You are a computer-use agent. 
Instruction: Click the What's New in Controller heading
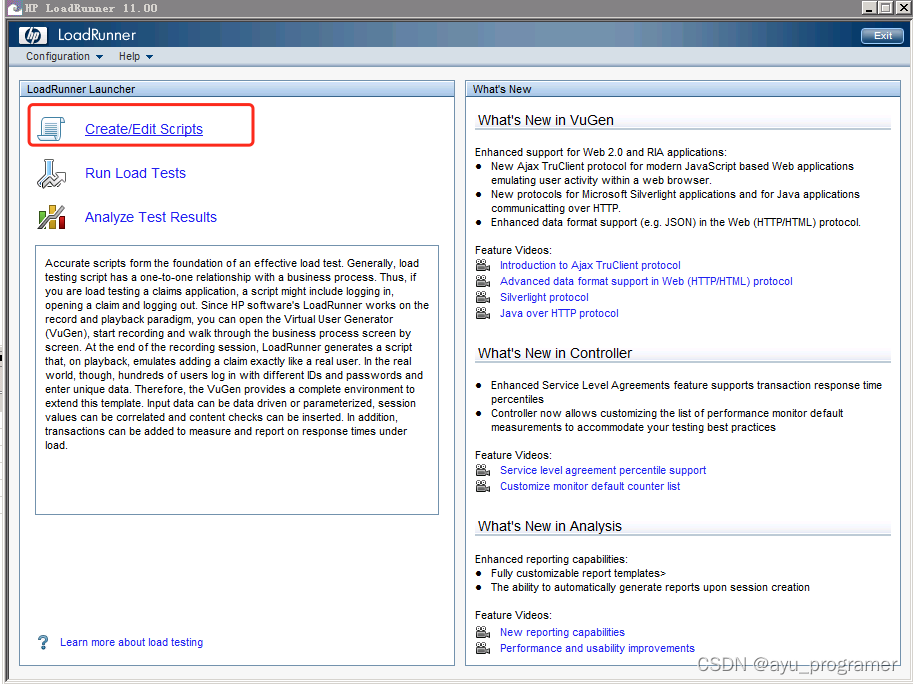click(554, 353)
